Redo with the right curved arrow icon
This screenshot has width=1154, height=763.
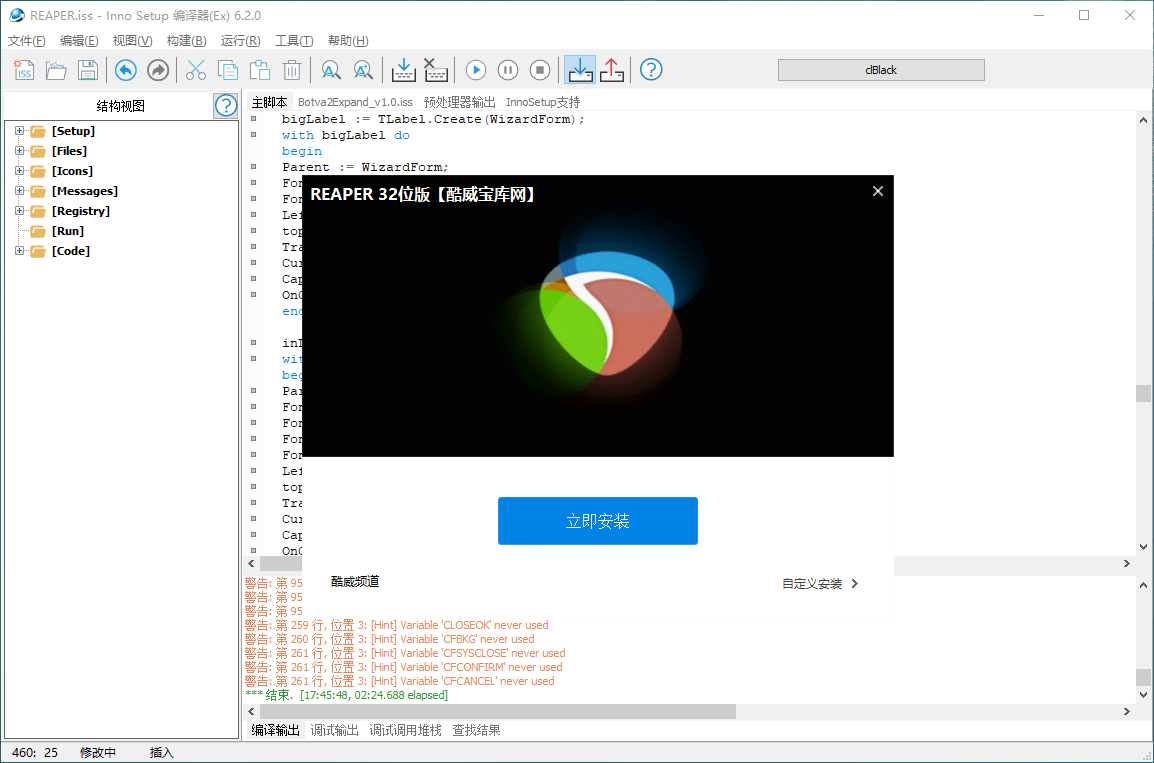click(x=158, y=70)
